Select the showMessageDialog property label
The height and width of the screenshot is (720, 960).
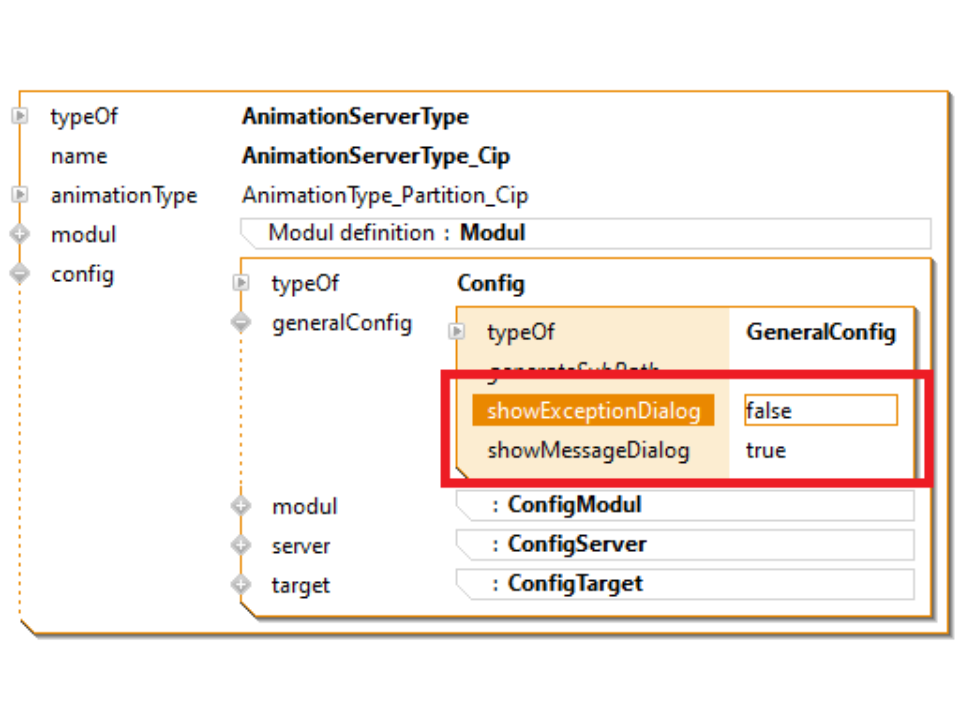pyautogui.click(x=588, y=450)
